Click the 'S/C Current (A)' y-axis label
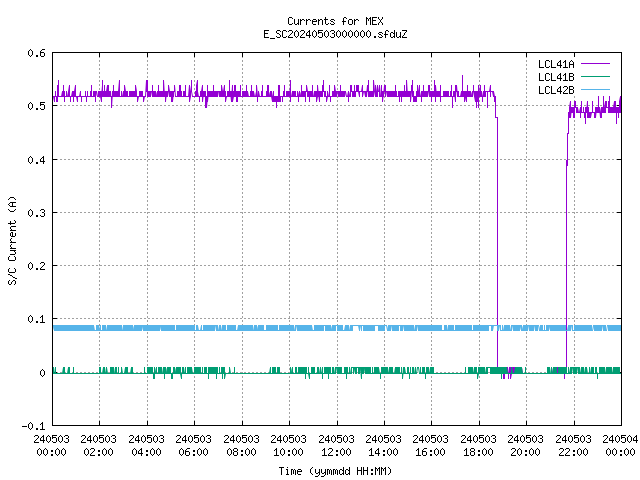 [12, 241]
